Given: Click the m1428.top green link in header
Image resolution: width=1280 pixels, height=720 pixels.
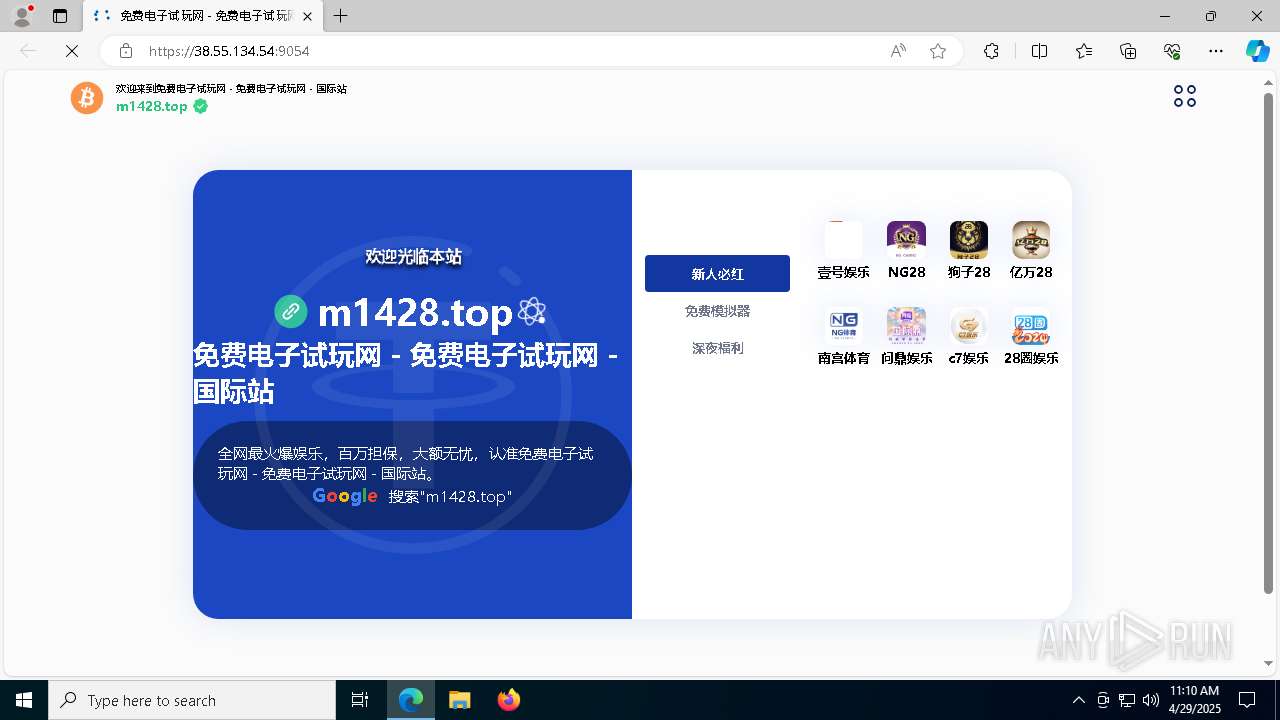Looking at the screenshot, I should [x=152, y=106].
